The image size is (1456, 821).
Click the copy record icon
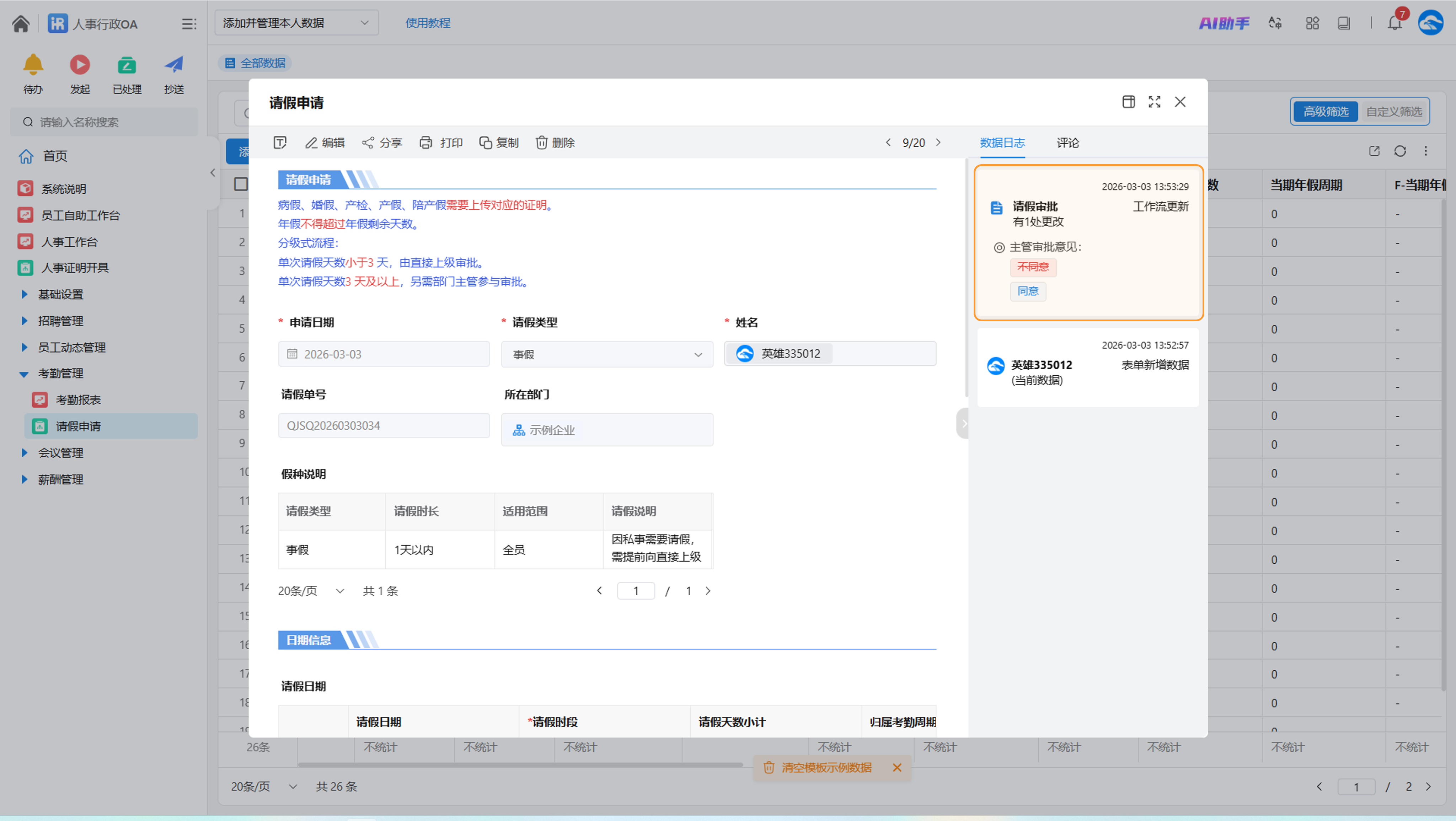coord(485,143)
